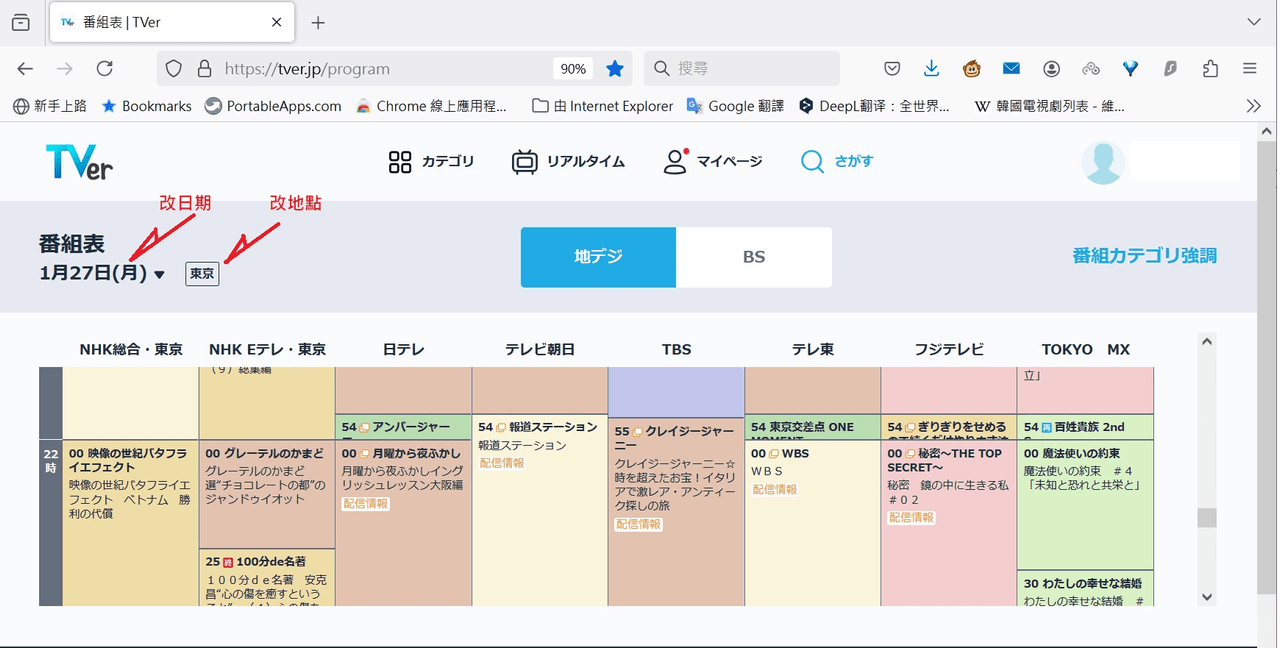Click the TVer logo
This screenshot has width=1280, height=648.
(x=79, y=162)
